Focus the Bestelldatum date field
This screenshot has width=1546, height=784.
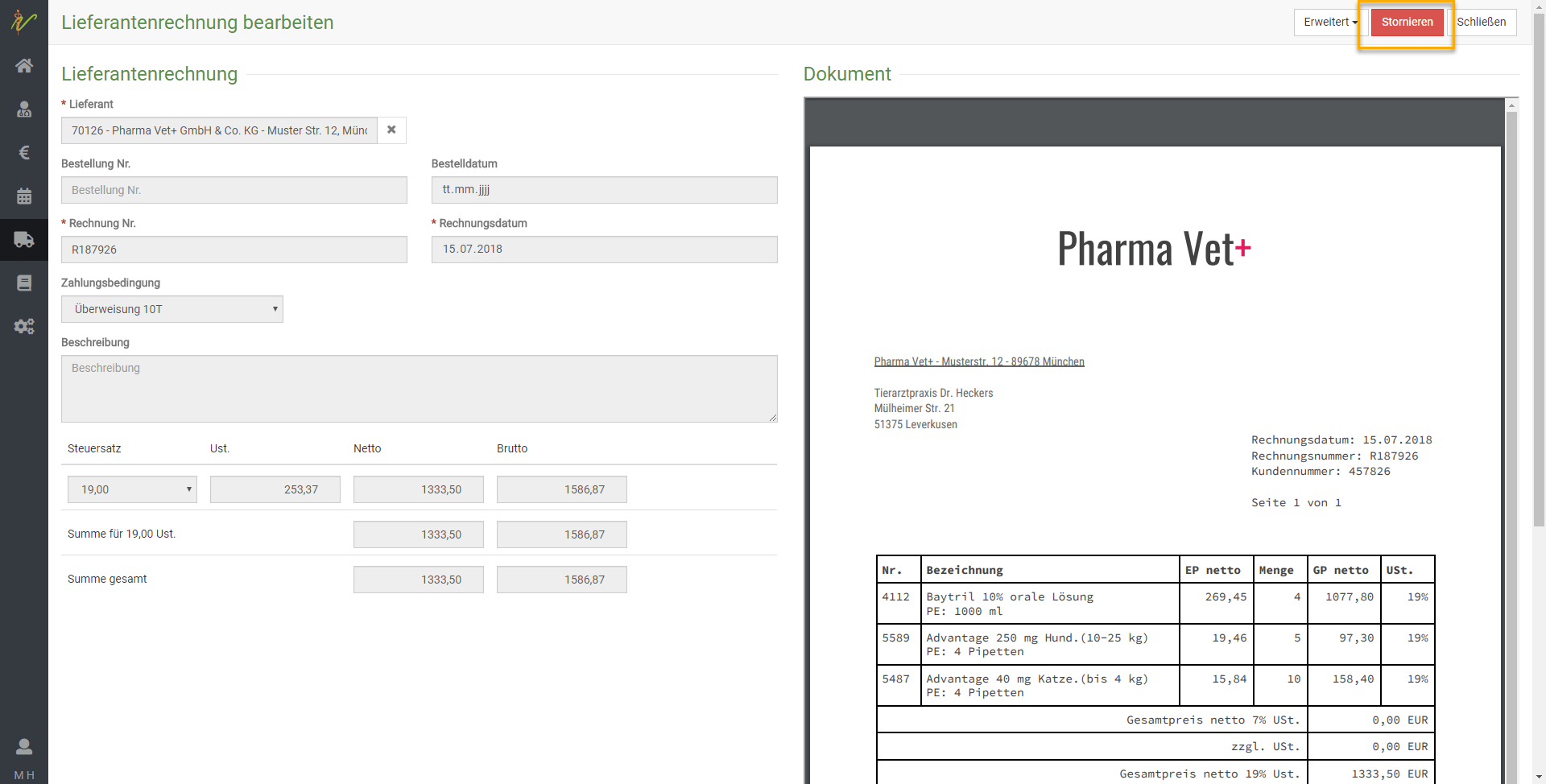pyautogui.click(x=604, y=190)
